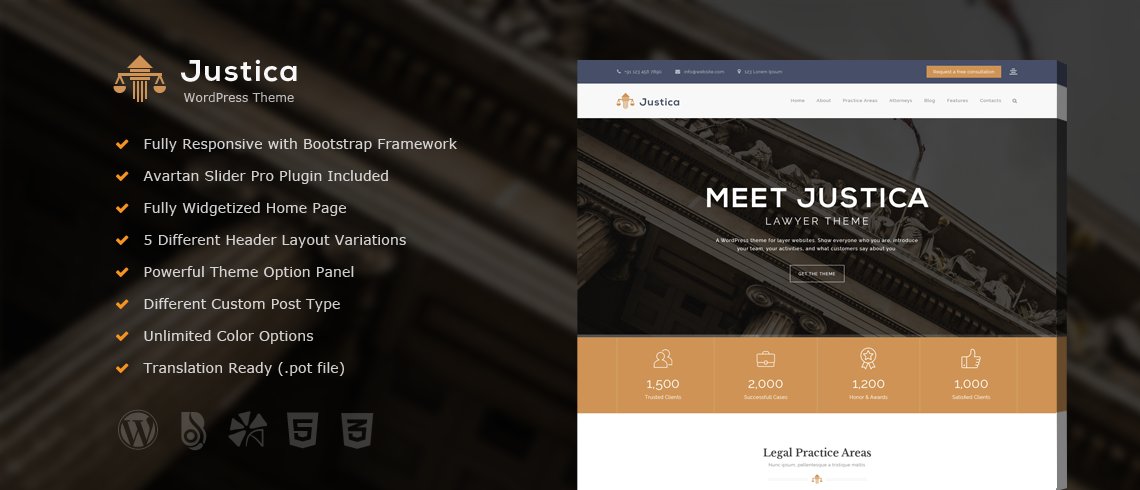The width and height of the screenshot is (1140, 490).
Task: Click small pillar icon under Legal Practice Areas
Action: [817, 479]
